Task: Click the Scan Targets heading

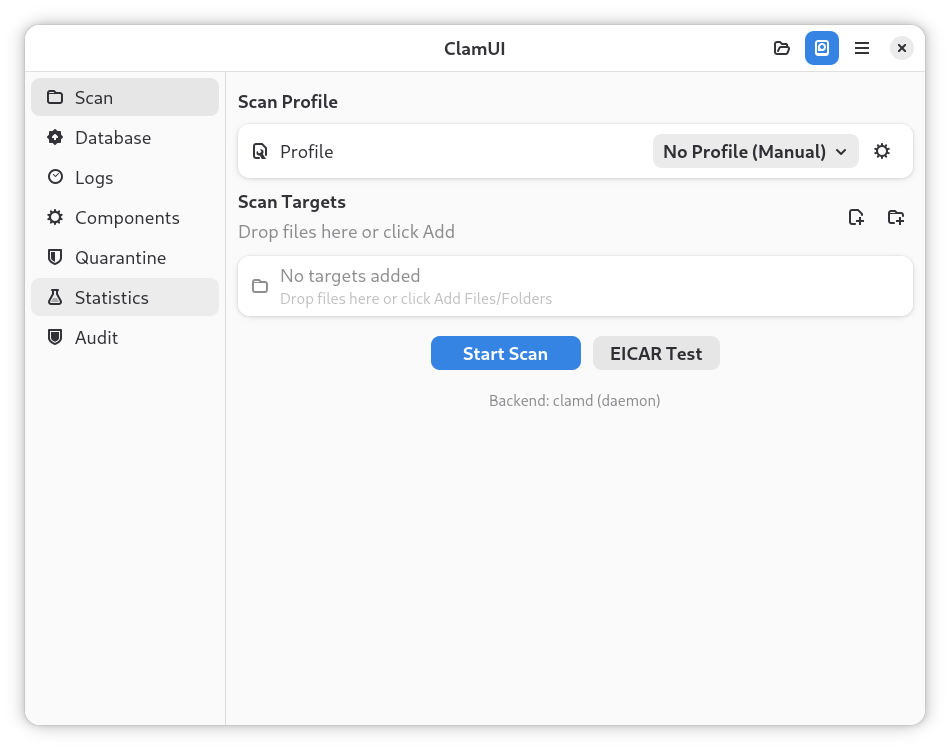Action: pos(291,202)
